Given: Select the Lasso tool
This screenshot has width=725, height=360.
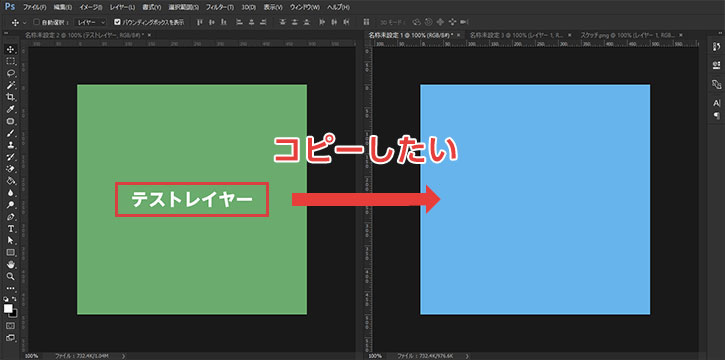Looking at the screenshot, I should [11, 73].
